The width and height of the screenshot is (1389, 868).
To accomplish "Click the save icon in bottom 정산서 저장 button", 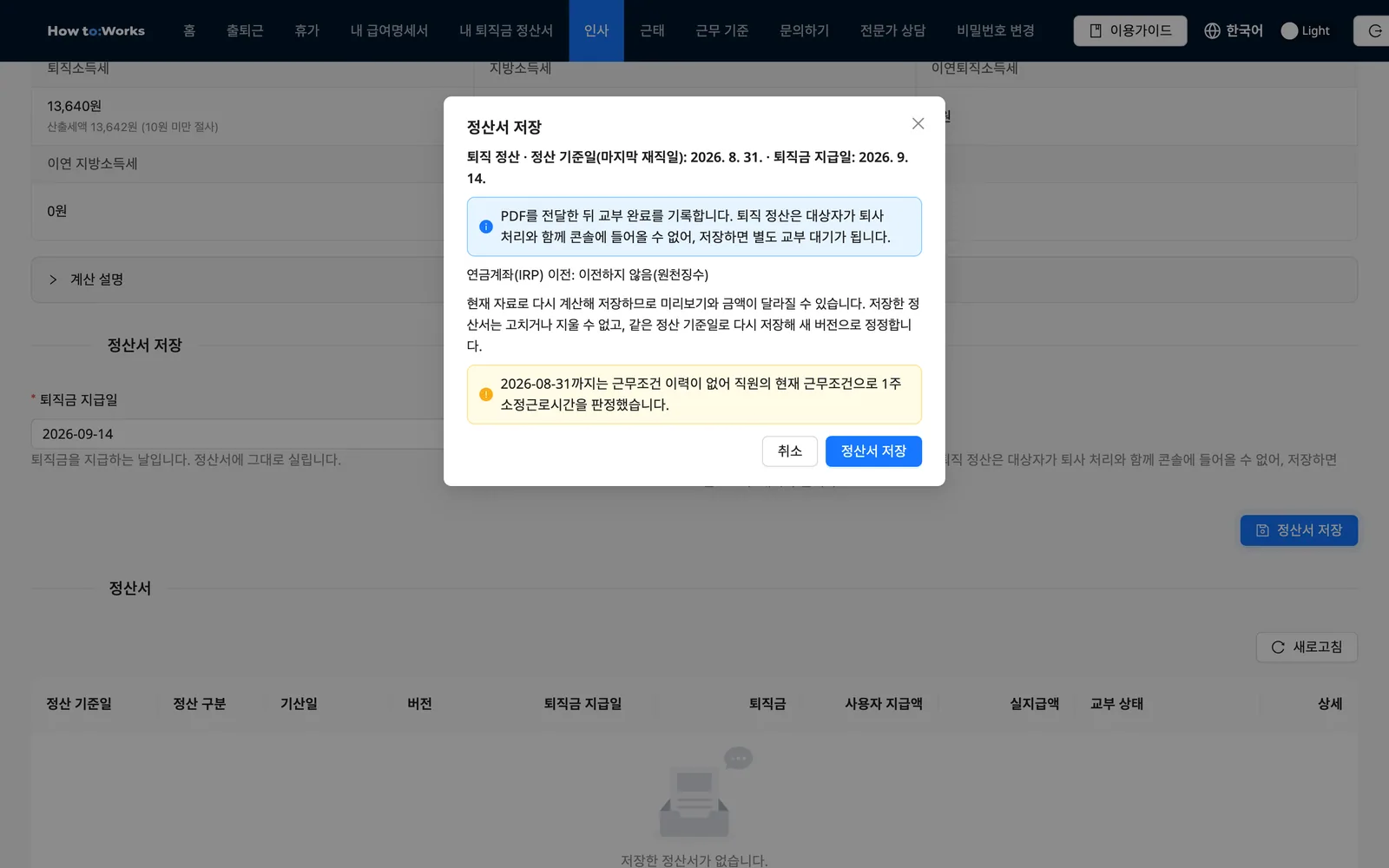I will click(x=1262, y=530).
